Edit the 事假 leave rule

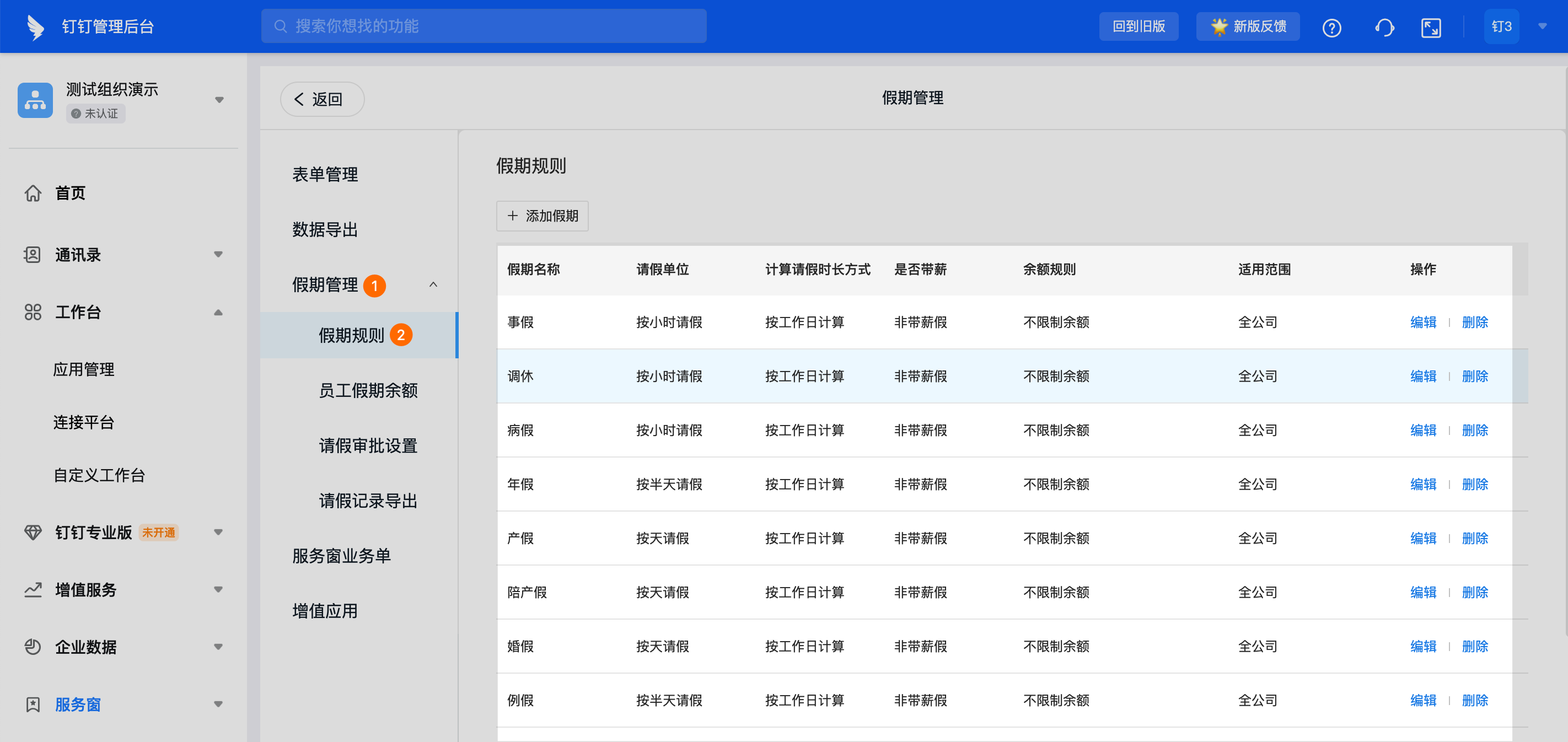(x=1422, y=322)
